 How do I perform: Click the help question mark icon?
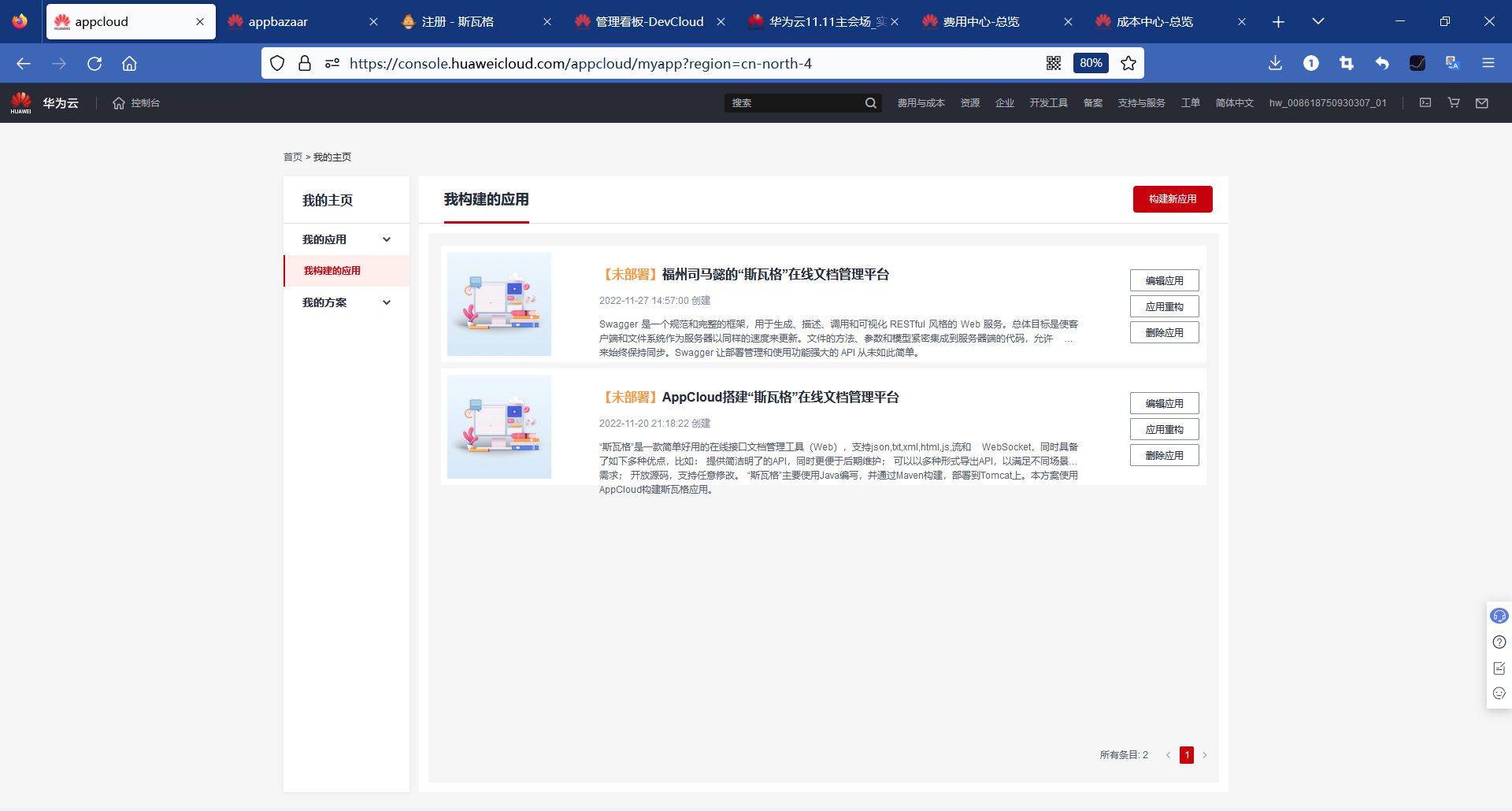[x=1499, y=642]
